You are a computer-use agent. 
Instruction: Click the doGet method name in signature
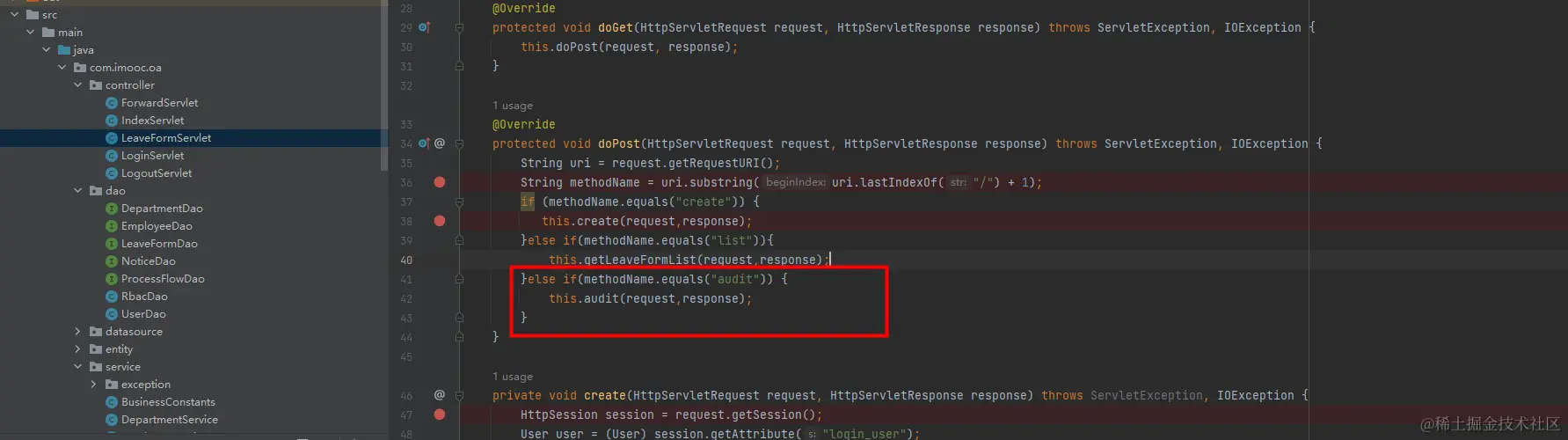tap(616, 27)
